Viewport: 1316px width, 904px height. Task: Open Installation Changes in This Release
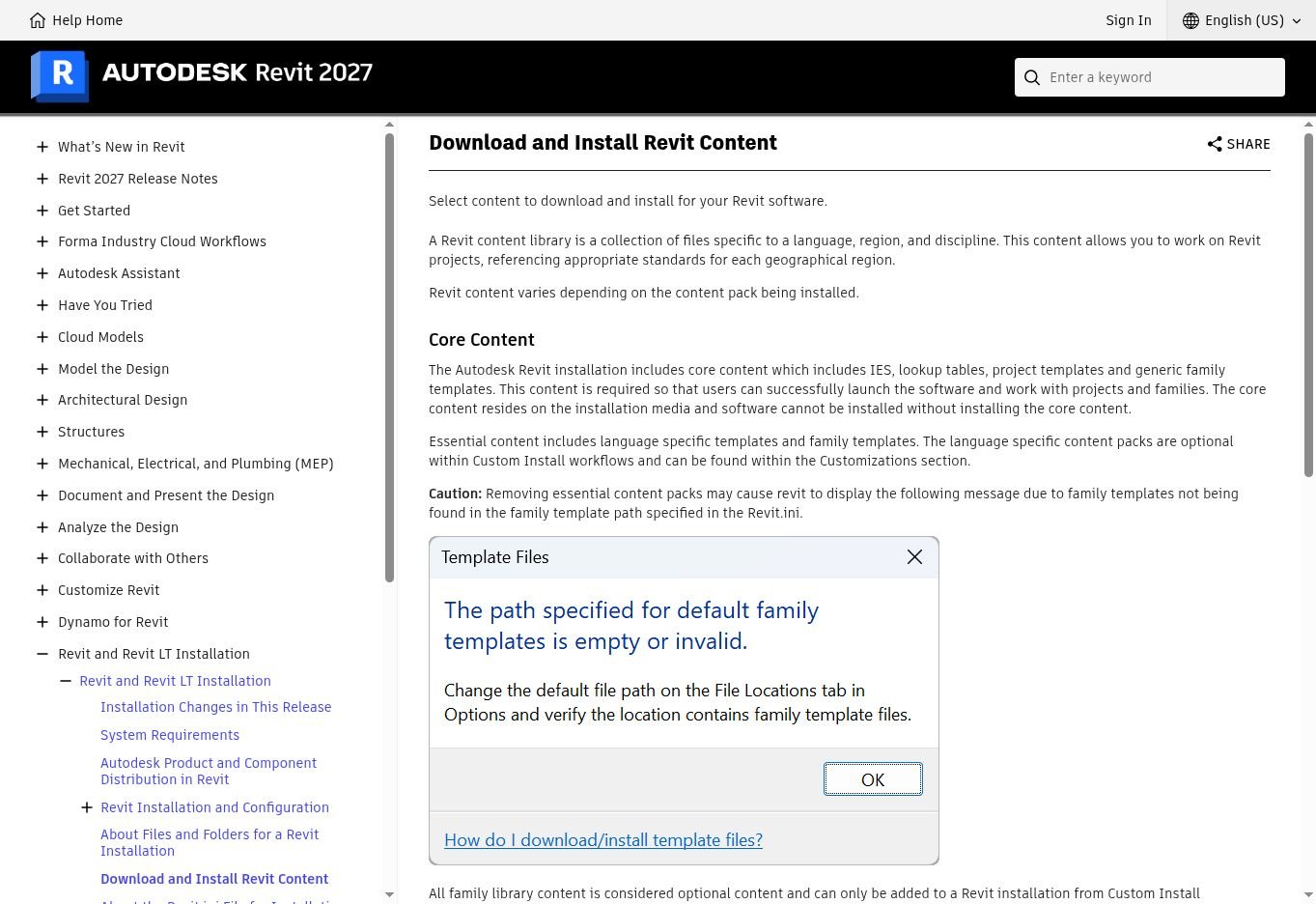(x=215, y=707)
